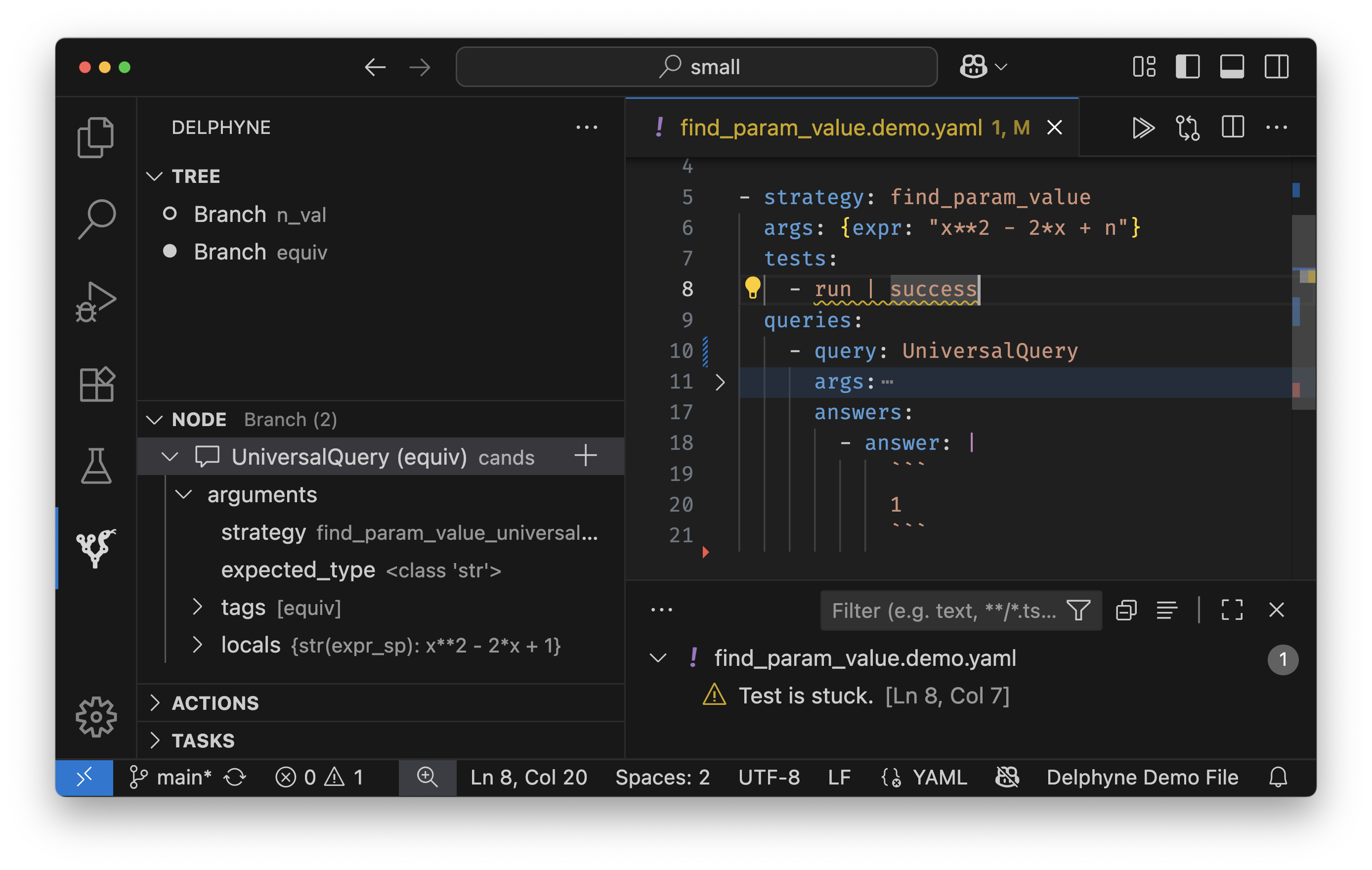Expand the locals tree item
Viewport: 1372px width, 870px height.
197,645
